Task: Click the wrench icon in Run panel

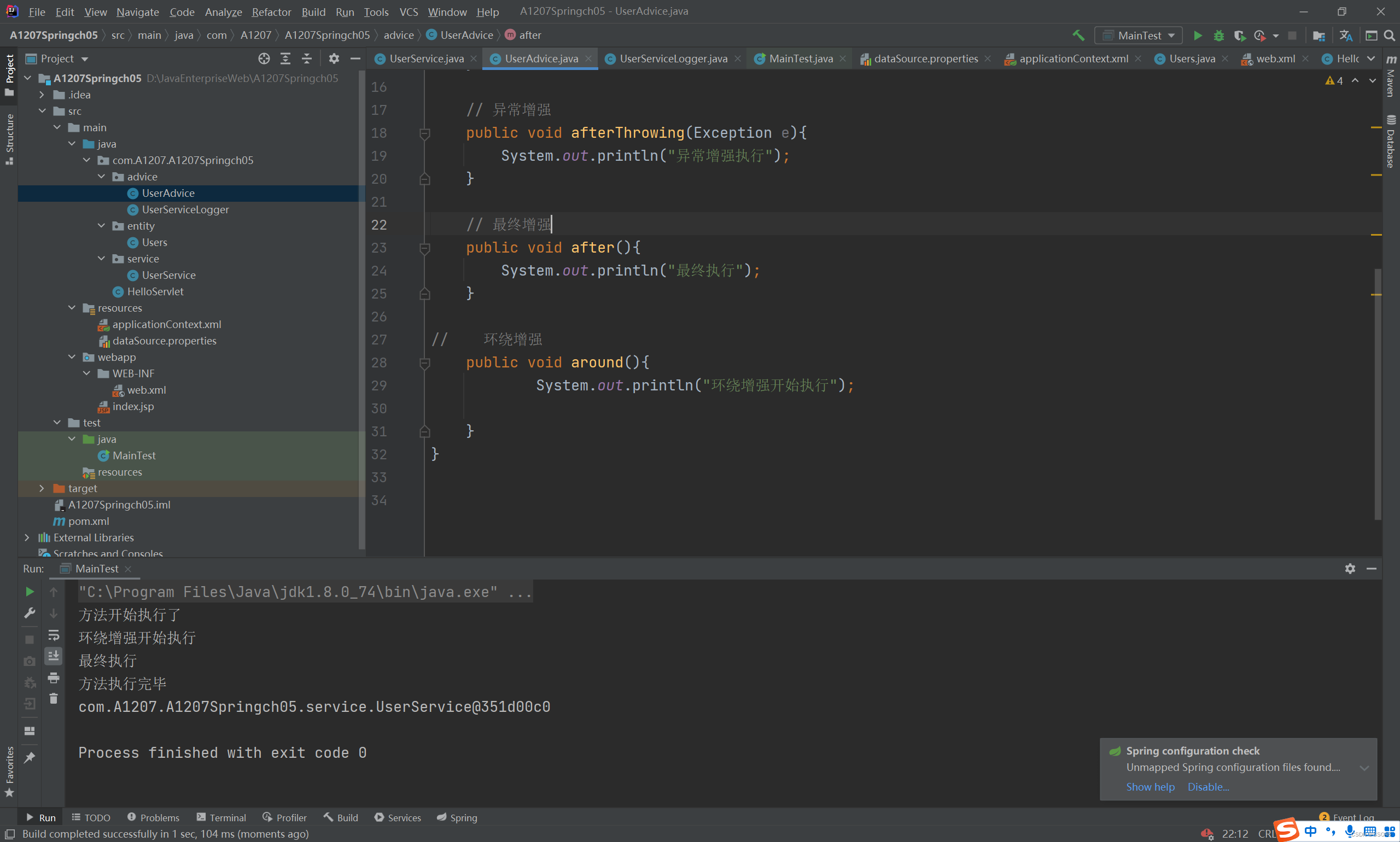Action: (x=30, y=613)
